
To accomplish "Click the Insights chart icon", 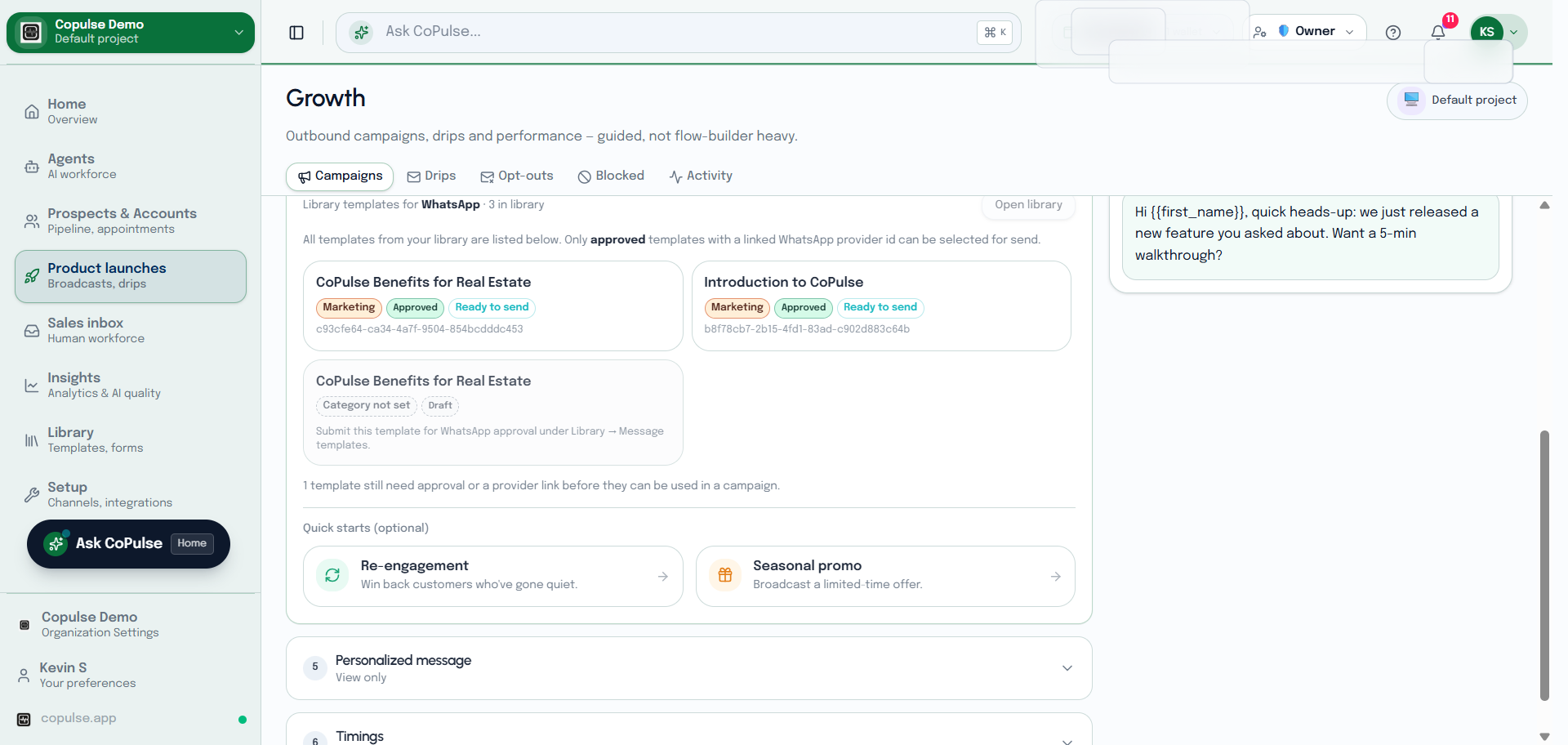I will 31,386.
